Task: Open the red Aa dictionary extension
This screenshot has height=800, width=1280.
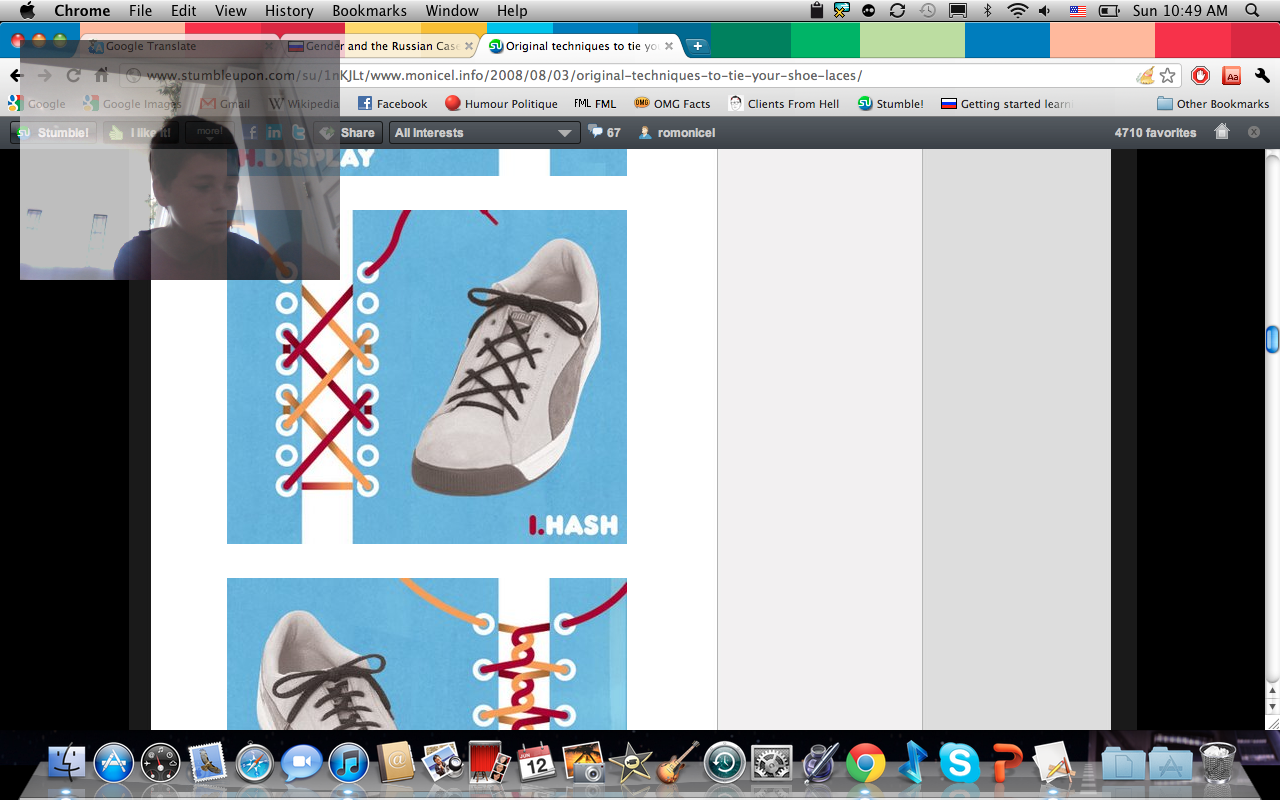Action: (1232, 76)
